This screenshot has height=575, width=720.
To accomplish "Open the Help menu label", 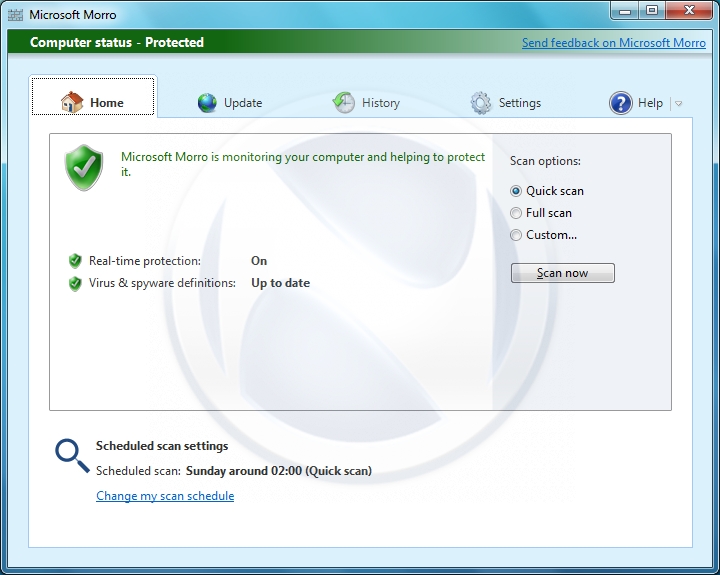I will click(650, 103).
